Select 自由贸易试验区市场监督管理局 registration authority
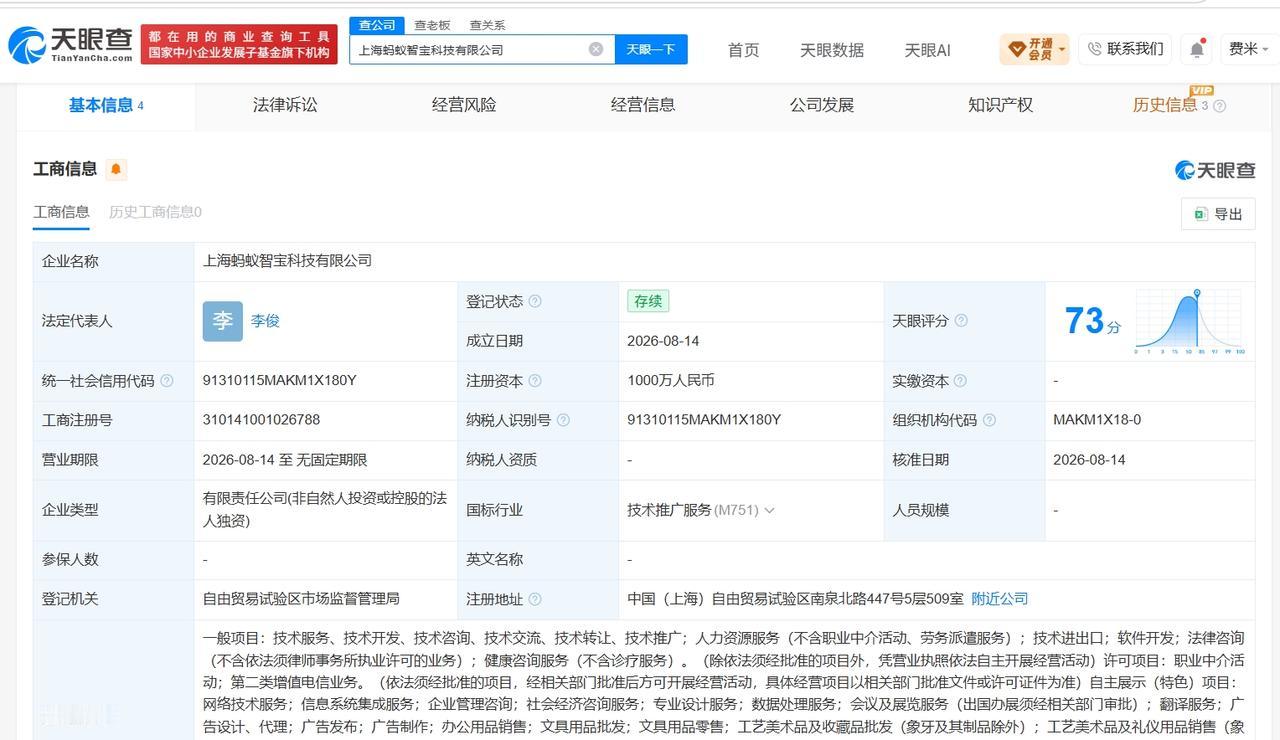Screen dimensions: 1280x740 (301, 599)
